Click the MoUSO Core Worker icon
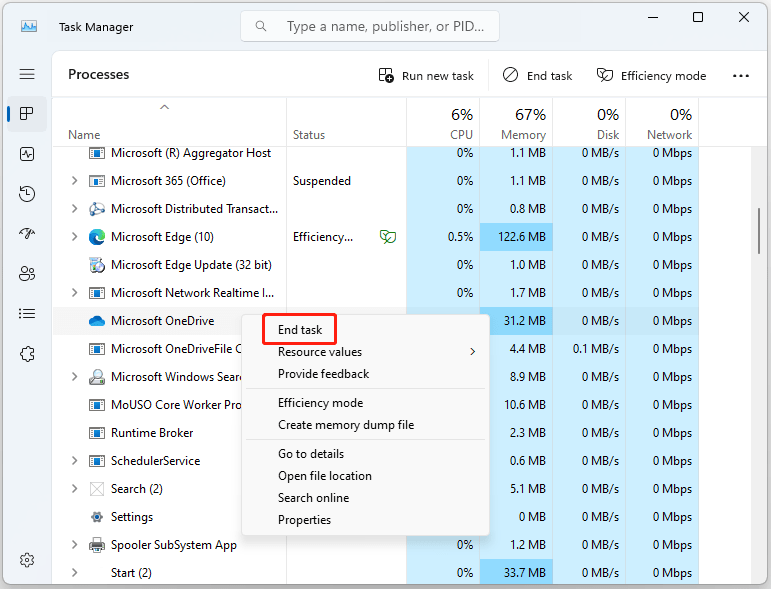This screenshot has width=771, height=589. tap(97, 405)
